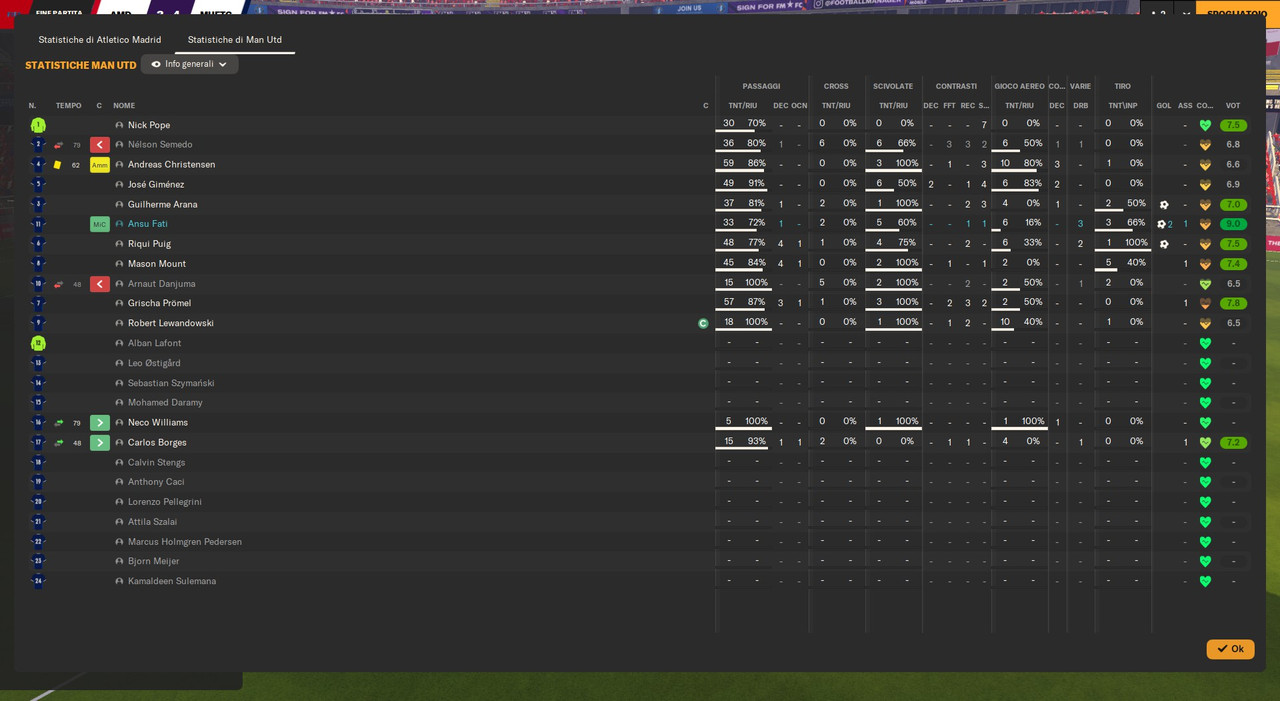Open Grischa Prömel's player name link
The width and height of the screenshot is (1280, 701).
tap(159, 304)
